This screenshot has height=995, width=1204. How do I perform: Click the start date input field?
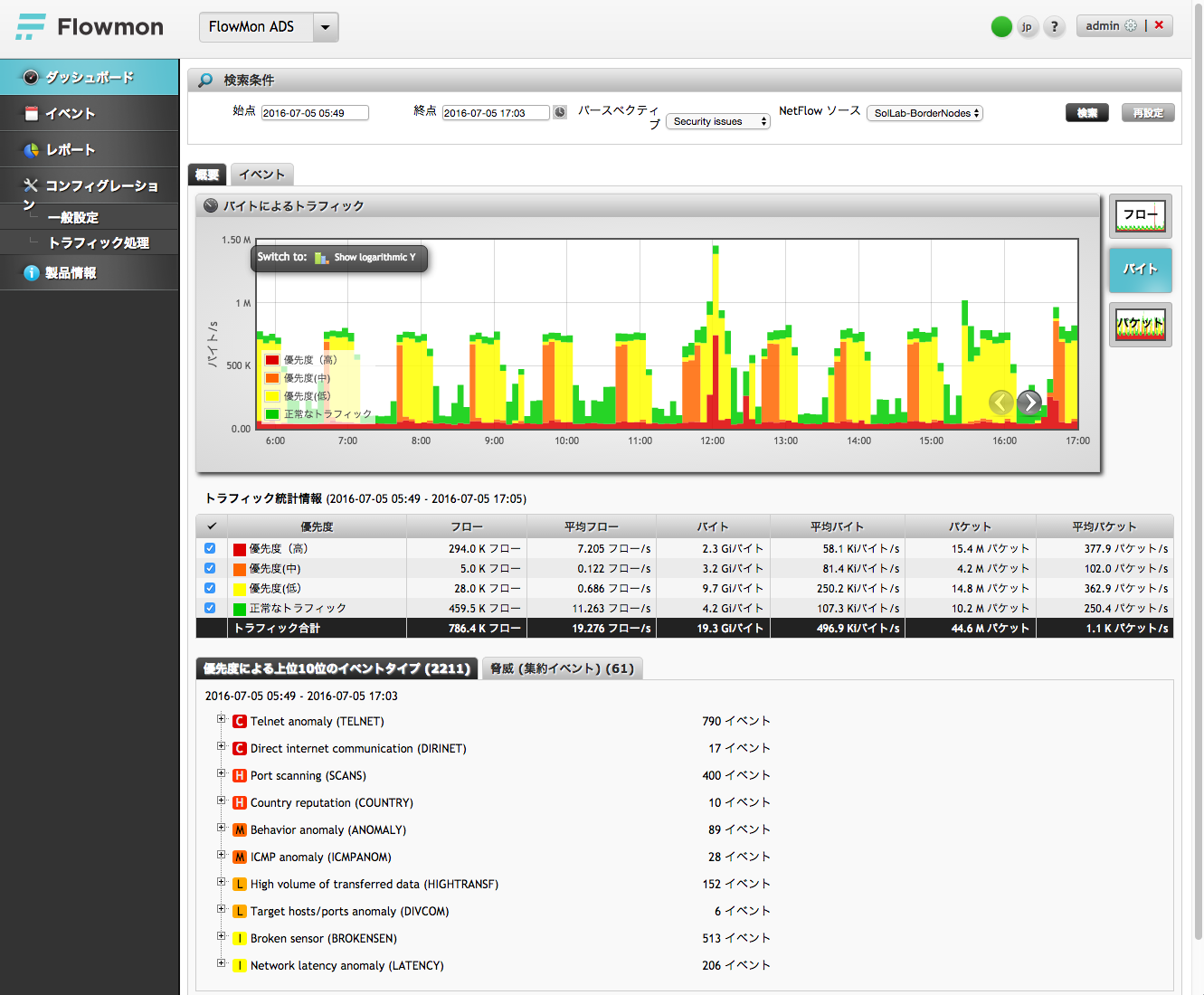click(x=314, y=113)
